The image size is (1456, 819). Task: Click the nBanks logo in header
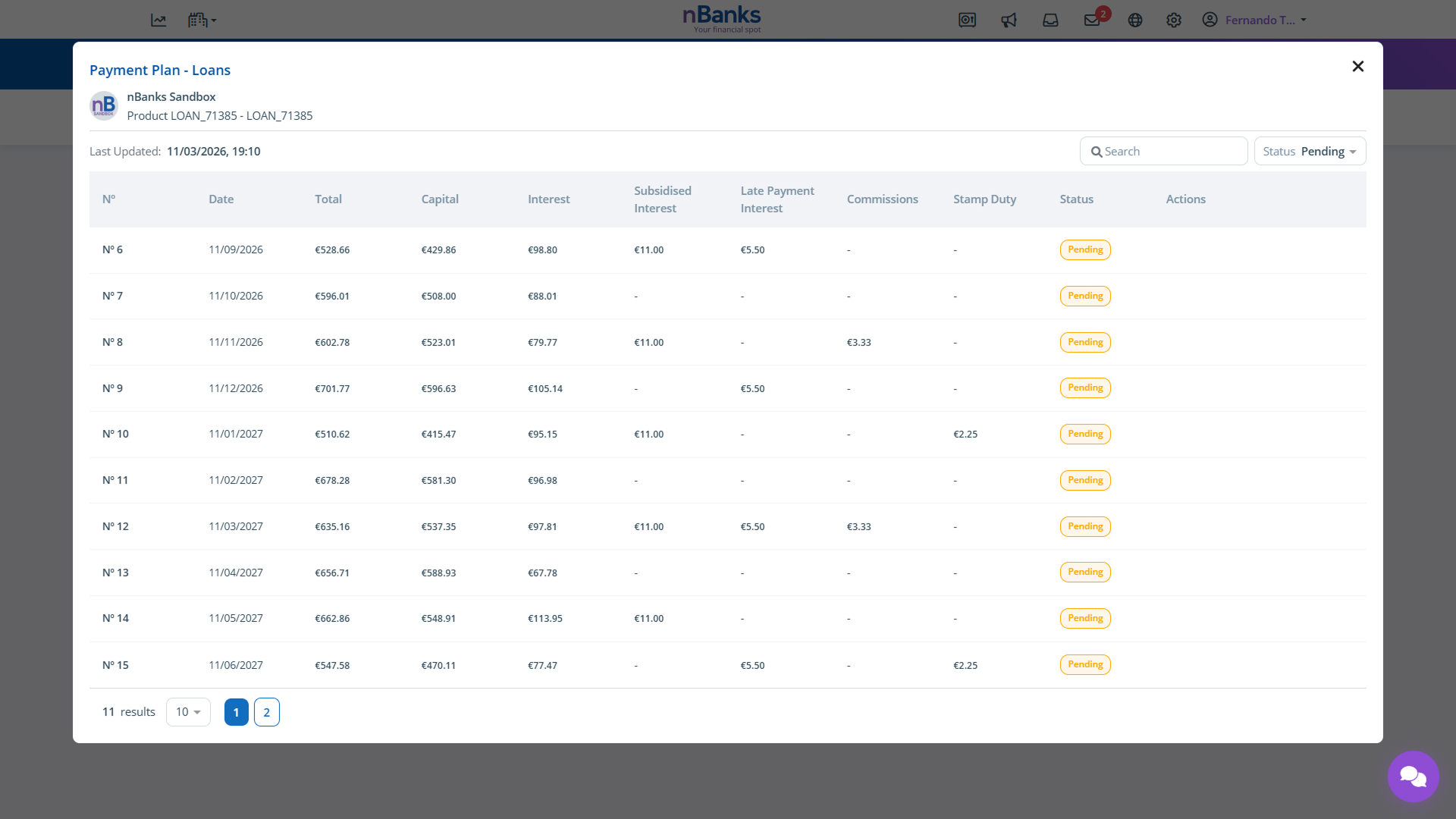tap(722, 18)
